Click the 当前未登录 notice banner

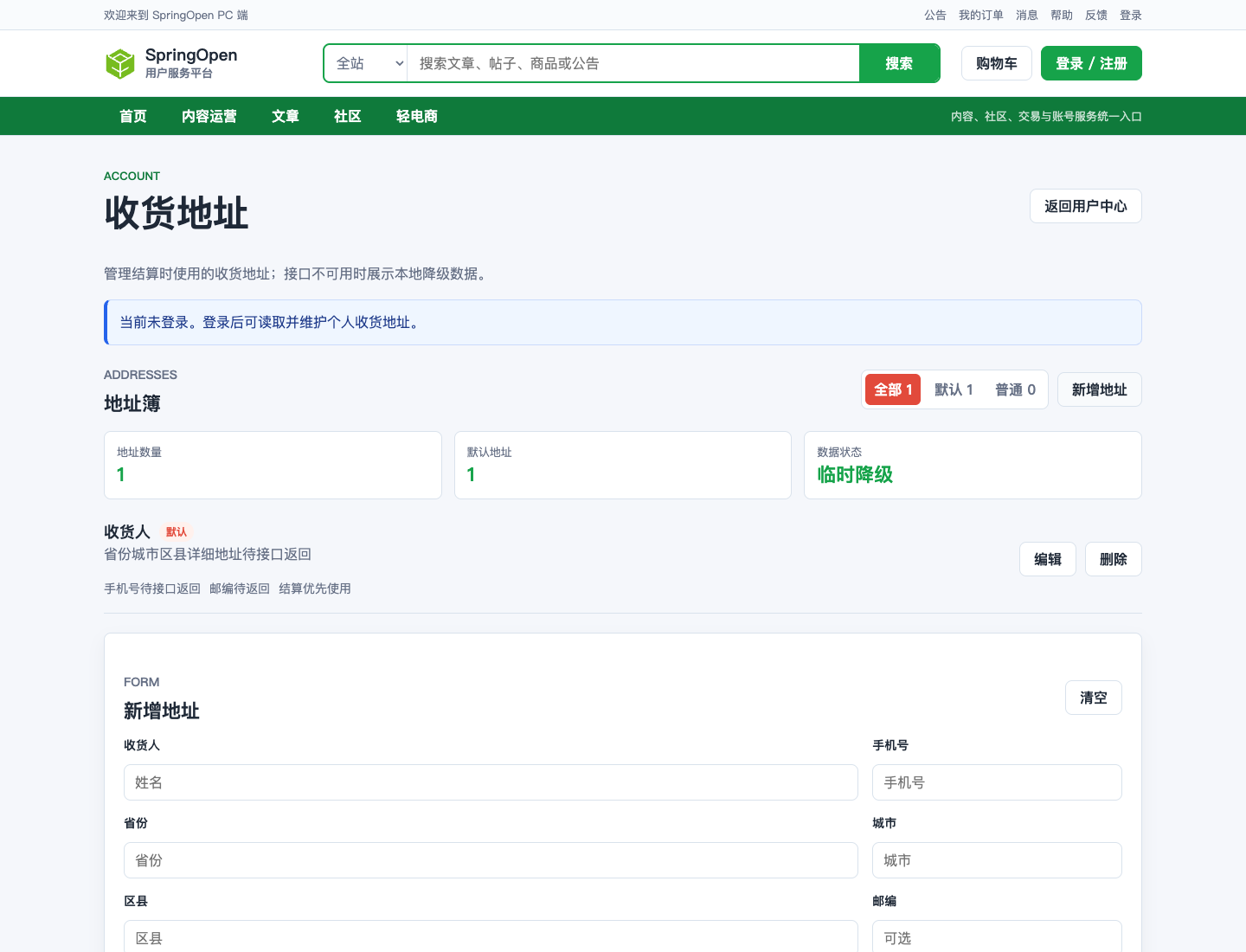(623, 322)
